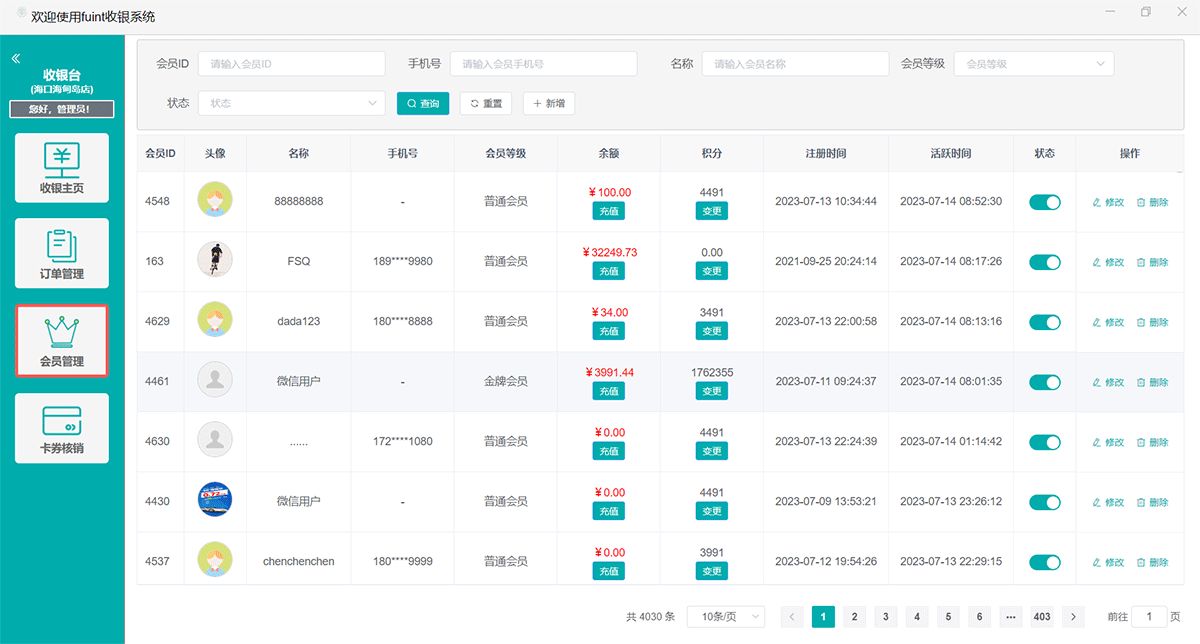This screenshot has width=1200, height=644.
Task: Click avatar of member dada123
Action: (x=215, y=321)
